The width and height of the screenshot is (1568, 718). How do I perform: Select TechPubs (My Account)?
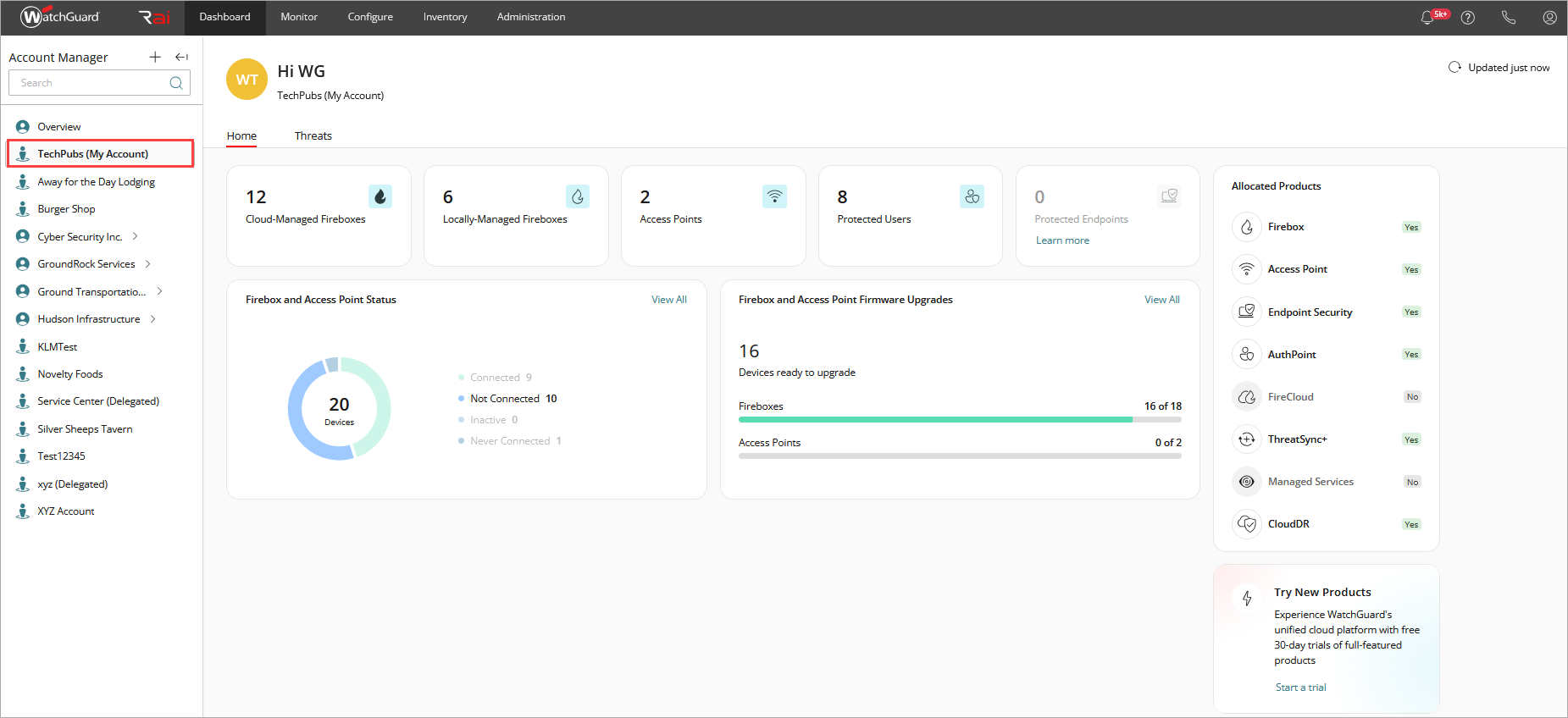[x=101, y=153]
